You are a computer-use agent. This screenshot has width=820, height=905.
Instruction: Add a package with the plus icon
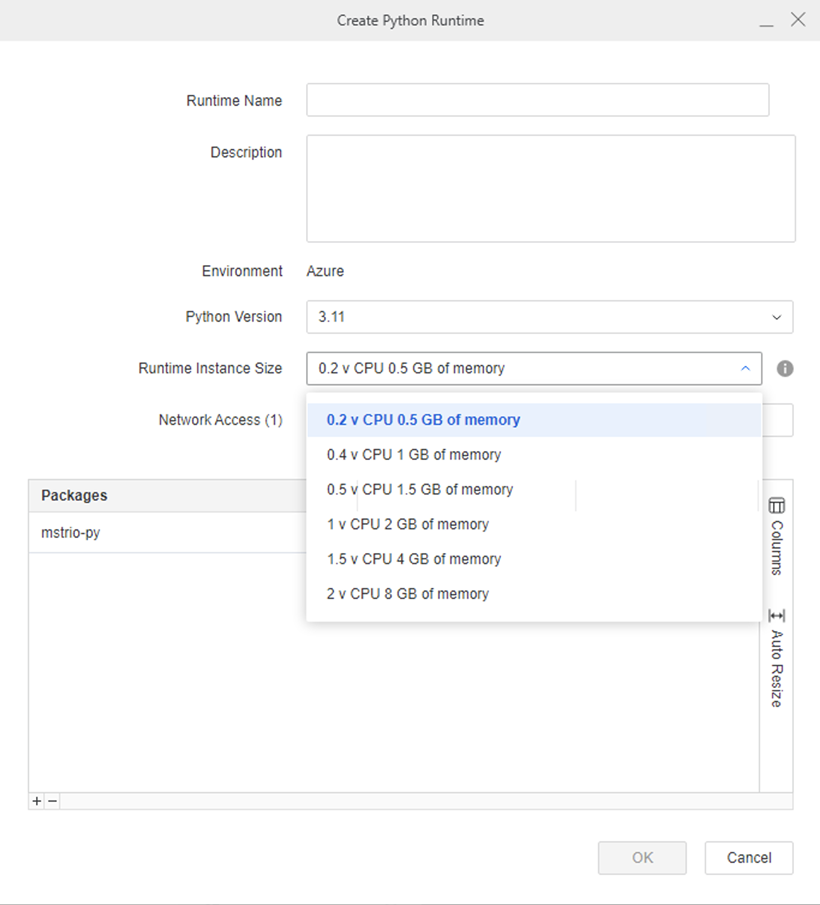click(37, 801)
